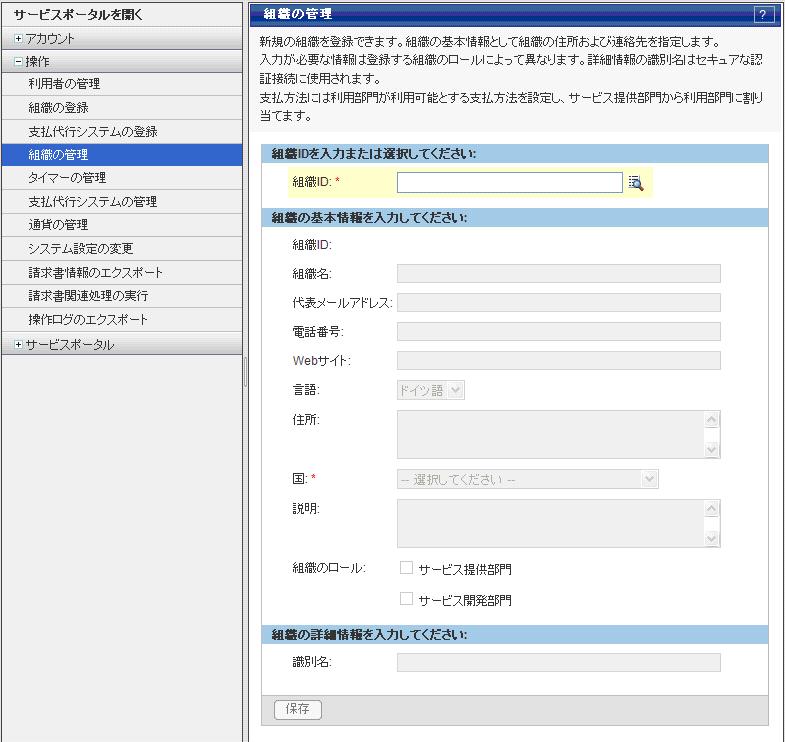Check the サービス提供部門 checkbox
785x742 pixels.
(x=407, y=568)
